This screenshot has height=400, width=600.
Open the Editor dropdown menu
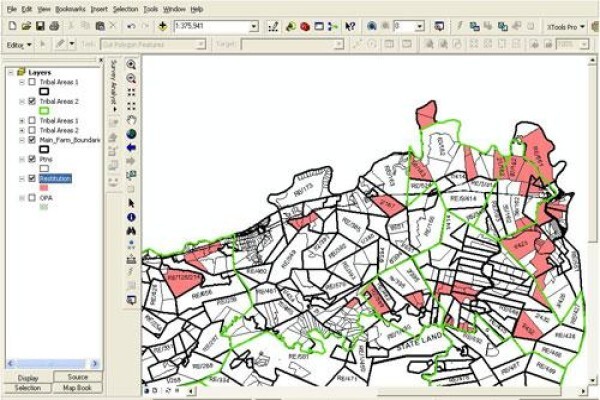tap(19, 45)
